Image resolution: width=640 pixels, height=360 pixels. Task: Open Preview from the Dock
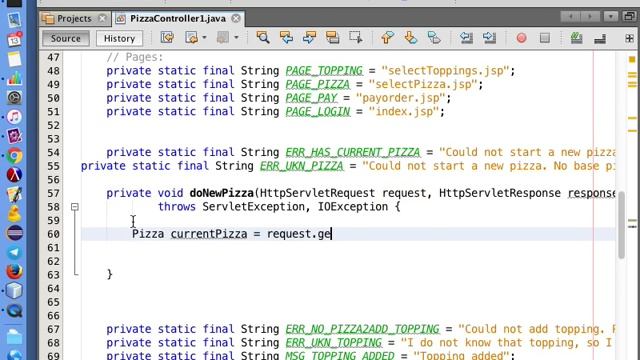pos(14,19)
